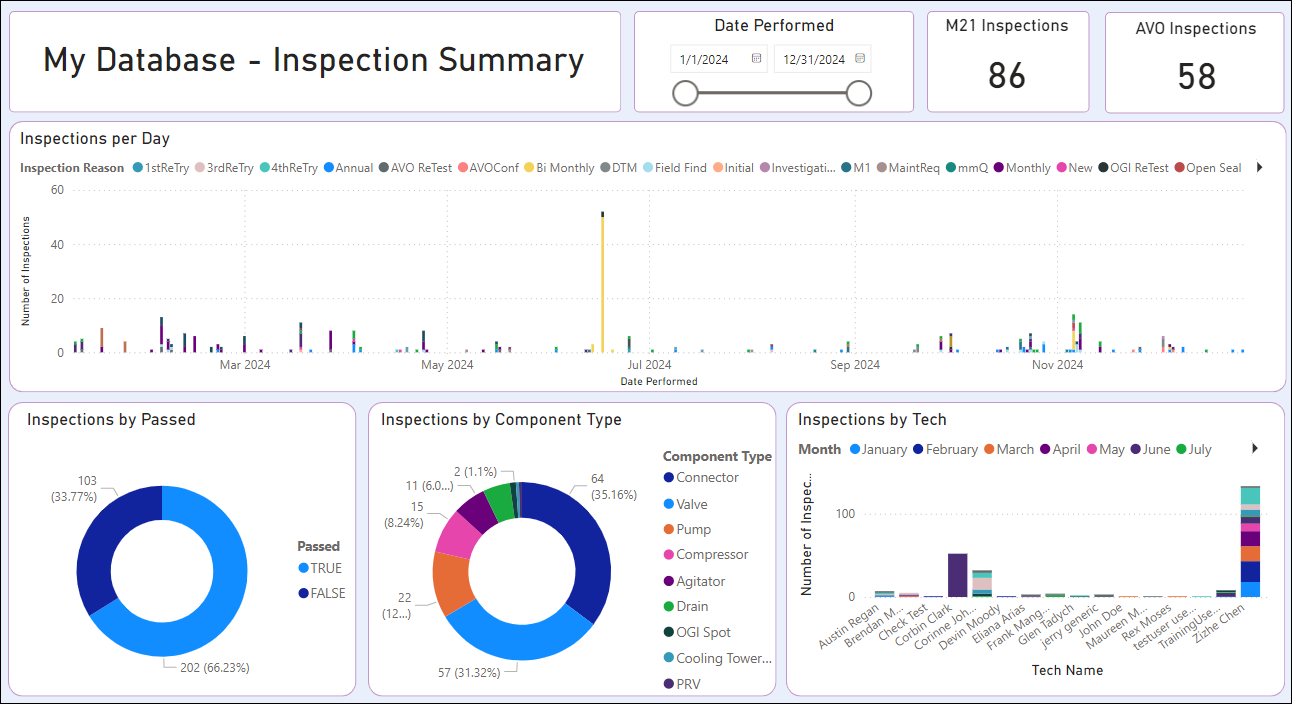Click the Pump component type legend item
This screenshot has height=704, width=1292.
(686, 529)
